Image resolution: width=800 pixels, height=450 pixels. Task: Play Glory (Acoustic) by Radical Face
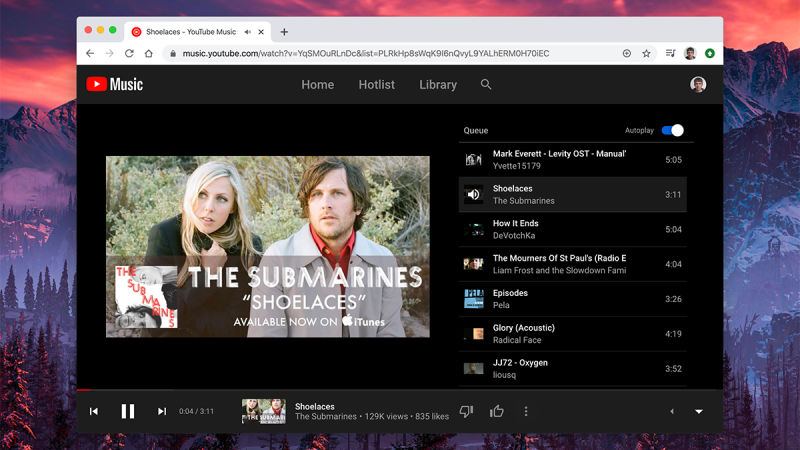(x=572, y=334)
